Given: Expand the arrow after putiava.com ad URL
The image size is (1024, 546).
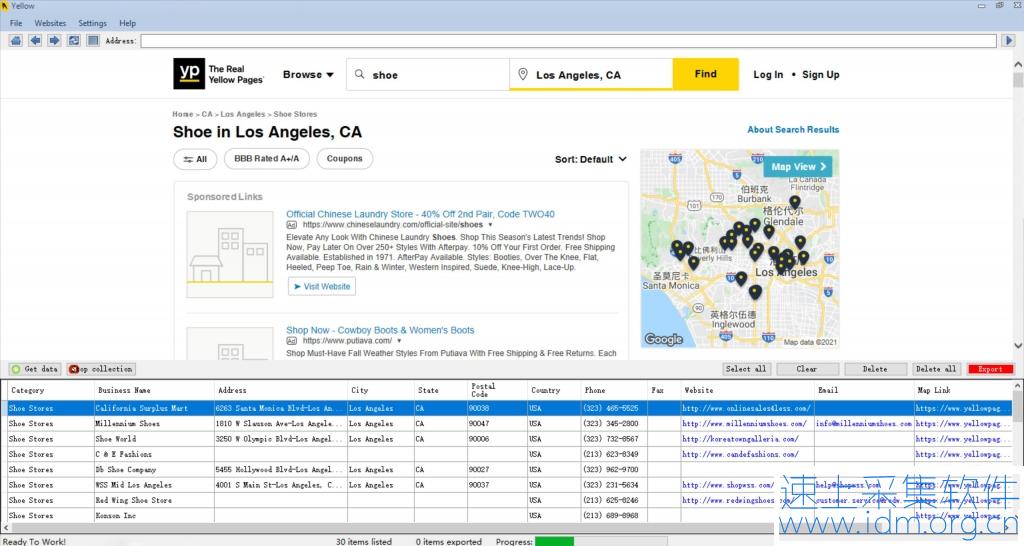Looking at the screenshot, I should click(x=399, y=341).
